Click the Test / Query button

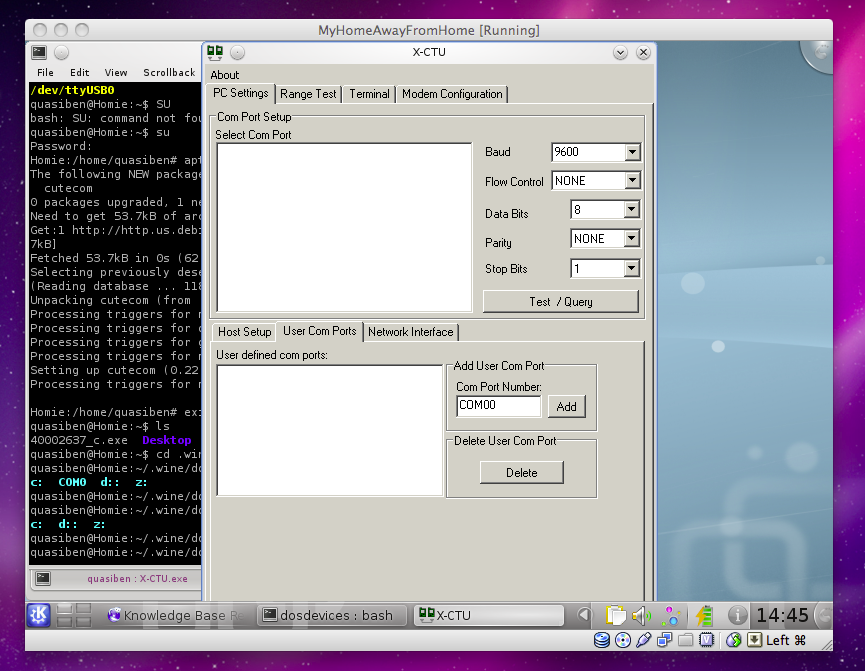[560, 302]
